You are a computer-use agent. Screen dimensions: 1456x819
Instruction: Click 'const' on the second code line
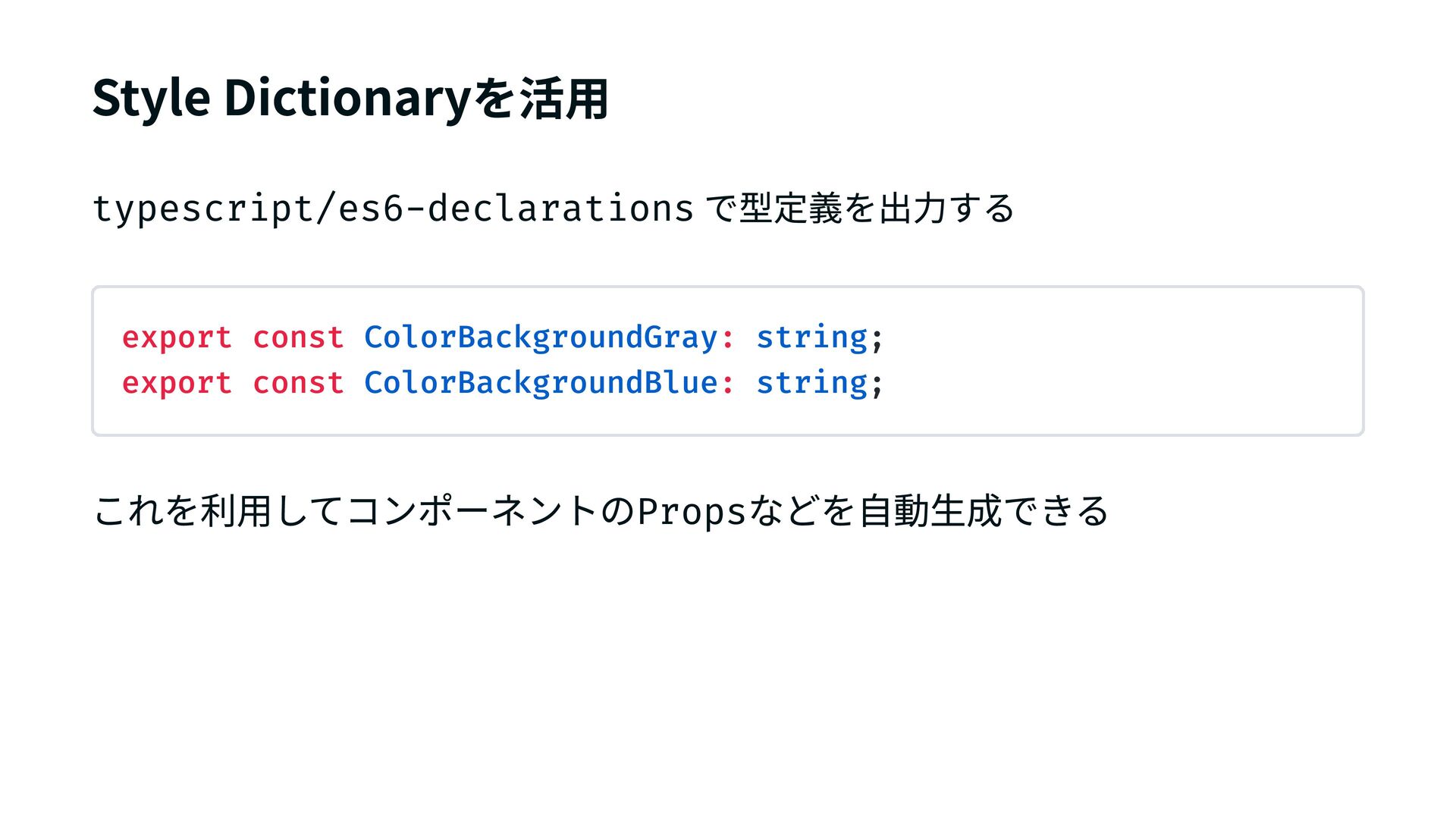click(298, 383)
